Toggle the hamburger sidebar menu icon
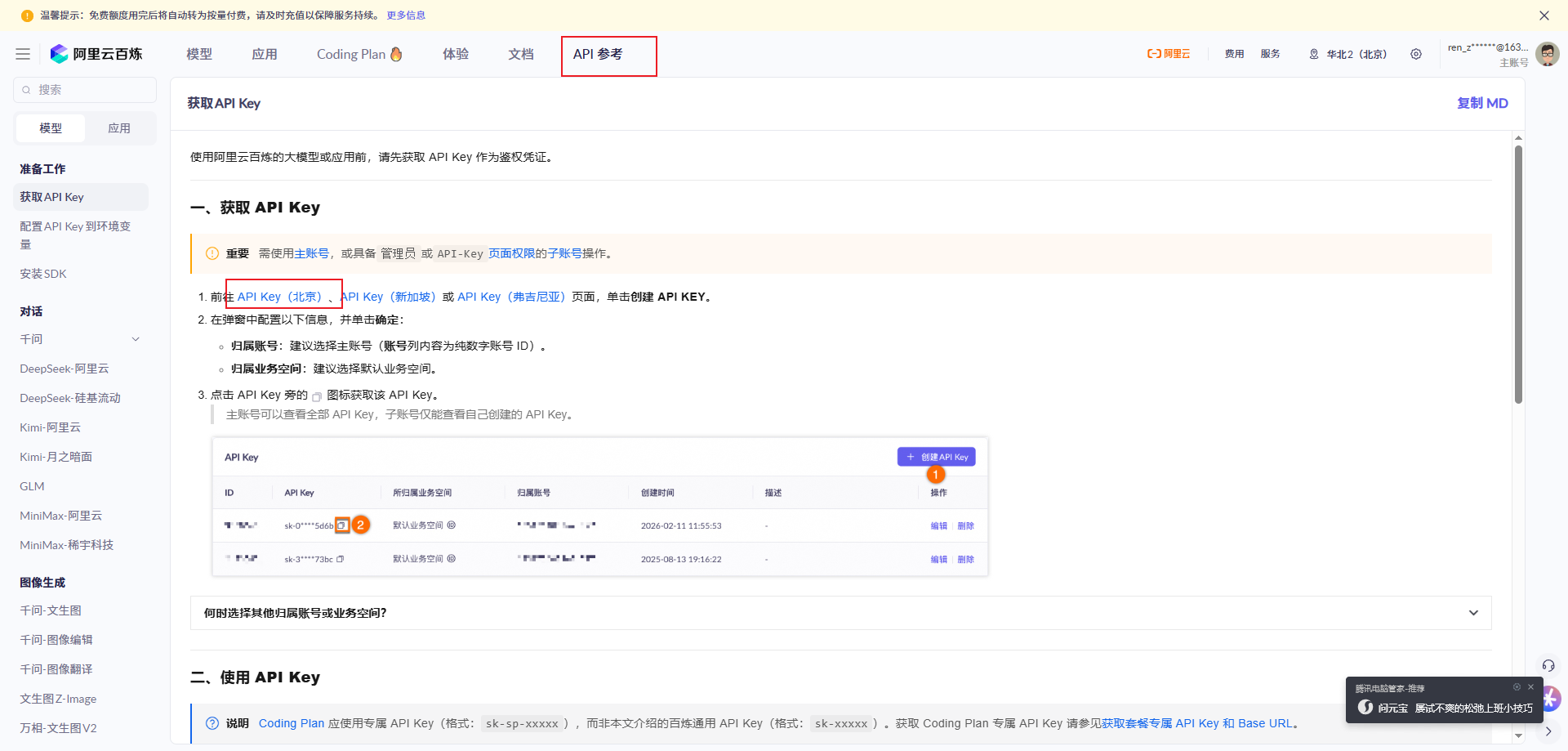Viewport: 1568px width, 751px height. (x=23, y=54)
